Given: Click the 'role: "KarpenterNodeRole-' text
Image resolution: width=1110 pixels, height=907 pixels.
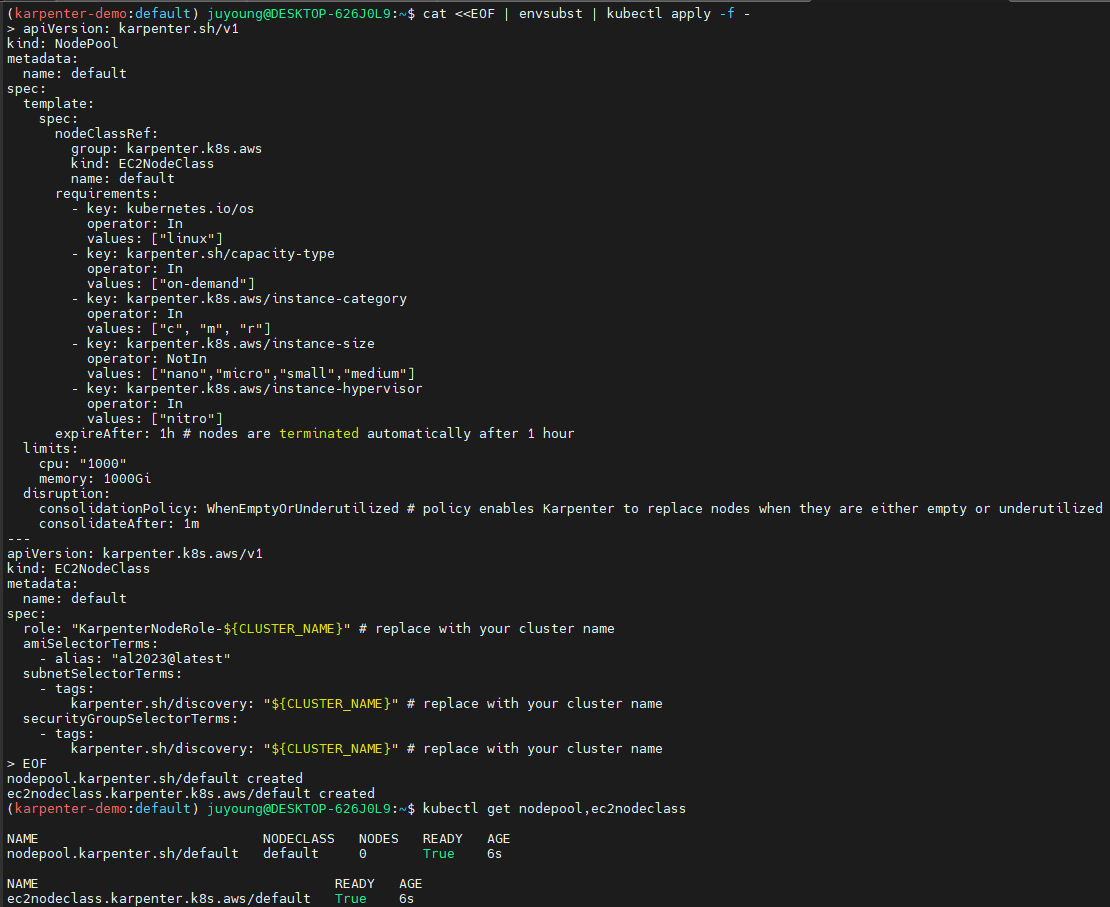Looking at the screenshot, I should tap(123, 629).
